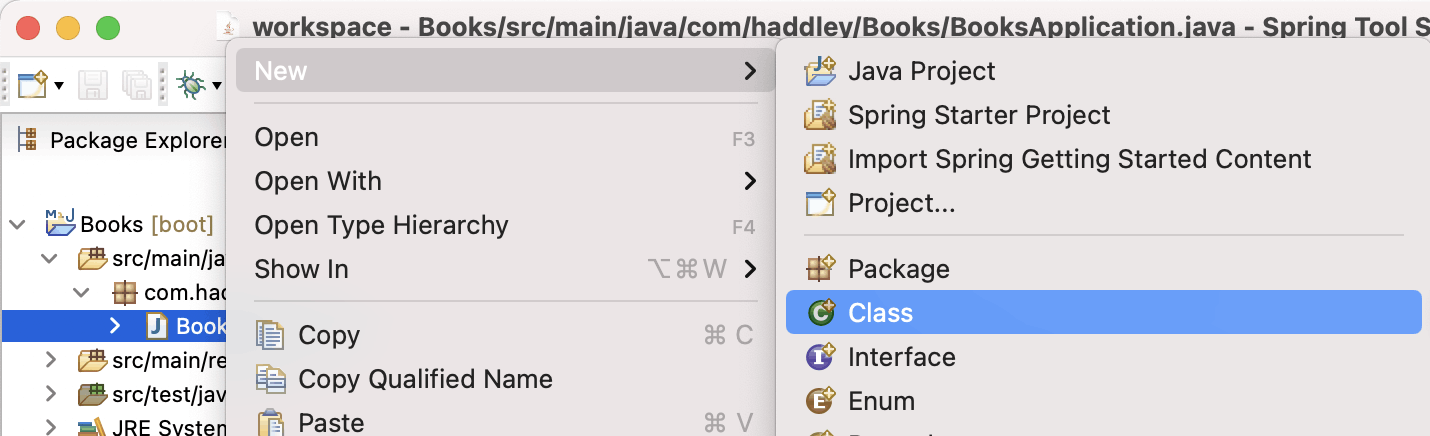
Task: Click the Spring Starter Project icon
Action: pyautogui.click(x=820, y=115)
